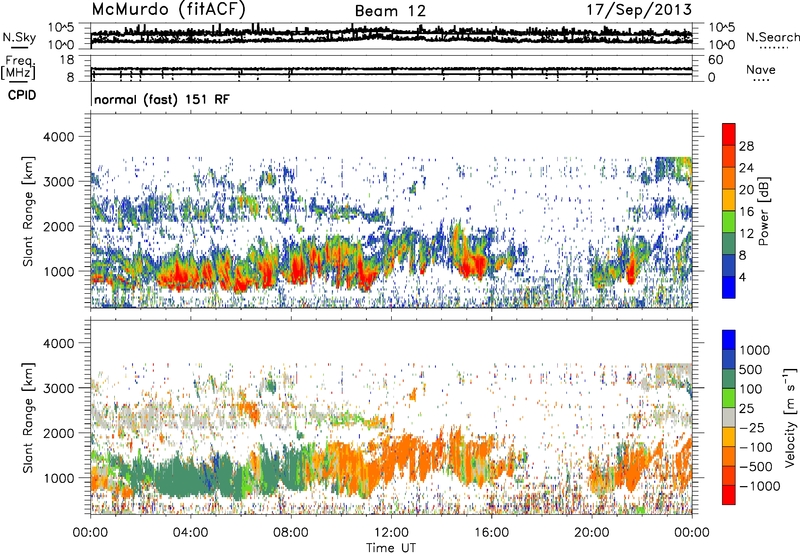Select the 'Freq. [MHz]' axis label
The image size is (800, 554).
18,67
